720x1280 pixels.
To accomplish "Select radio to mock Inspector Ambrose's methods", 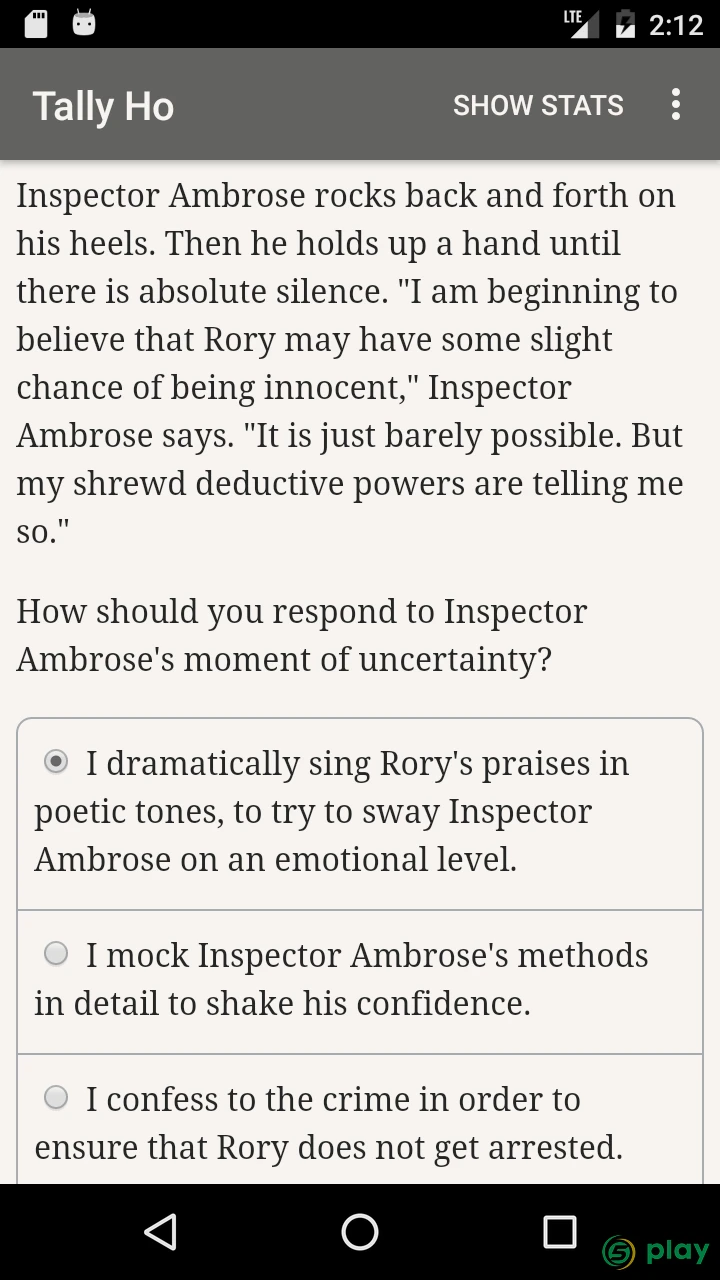I will (x=57, y=955).
